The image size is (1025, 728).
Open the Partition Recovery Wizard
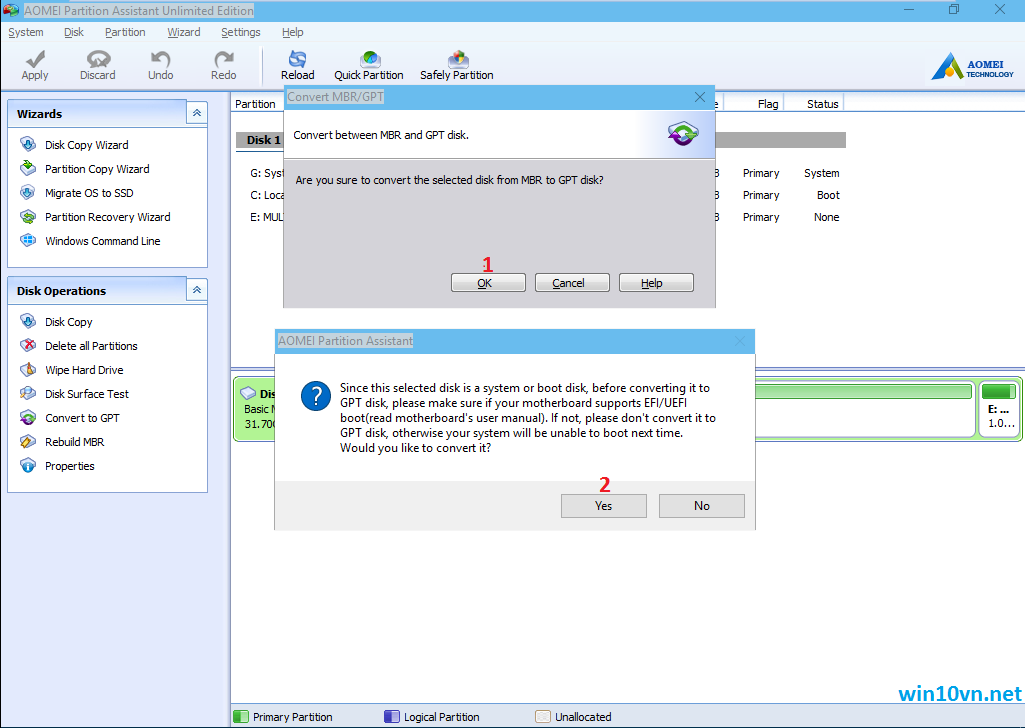tap(107, 217)
